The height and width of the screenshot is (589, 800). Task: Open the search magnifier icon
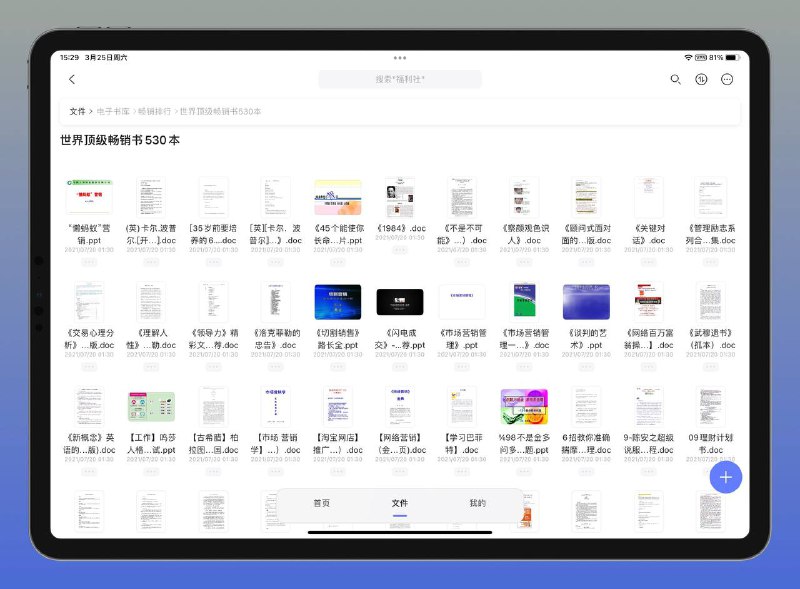click(x=676, y=80)
